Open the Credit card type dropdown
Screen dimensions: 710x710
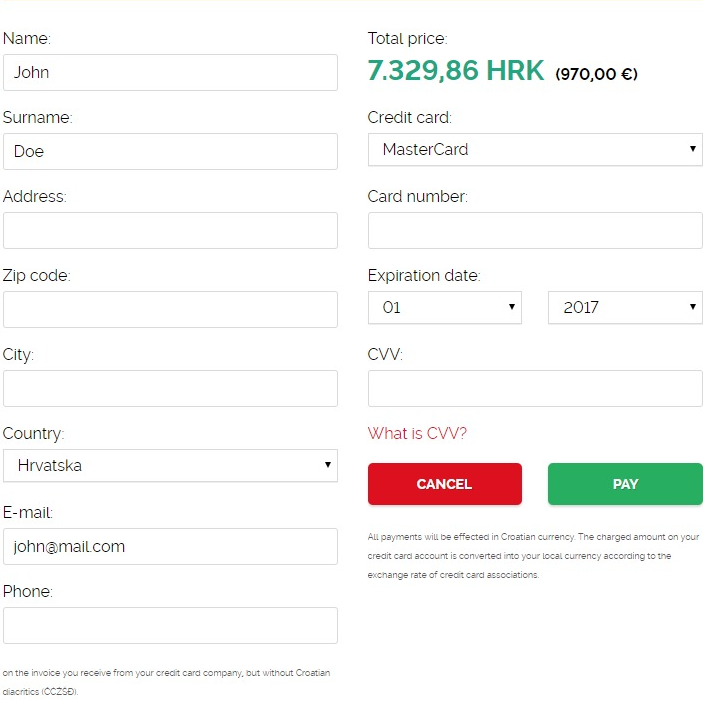coord(535,150)
